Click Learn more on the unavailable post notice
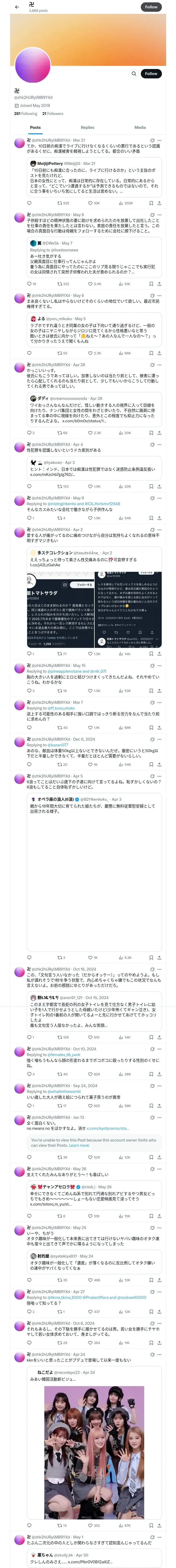Image resolution: width=176 pixels, height=1568 pixels. 79,1145
